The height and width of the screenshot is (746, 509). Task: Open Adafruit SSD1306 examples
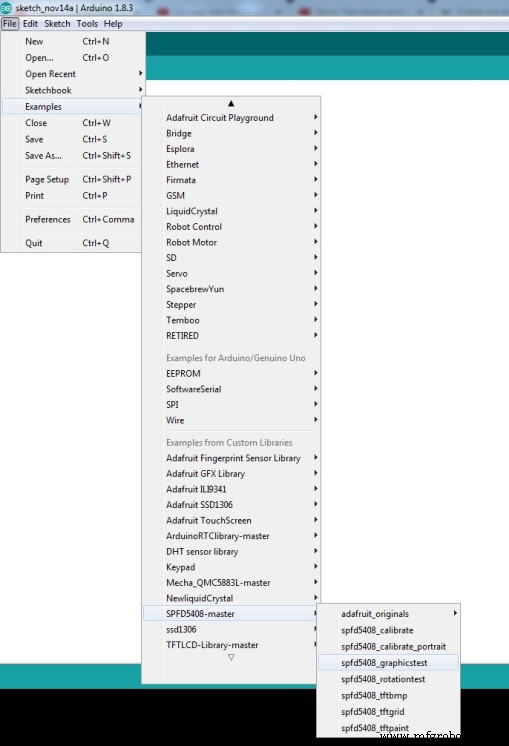point(231,505)
